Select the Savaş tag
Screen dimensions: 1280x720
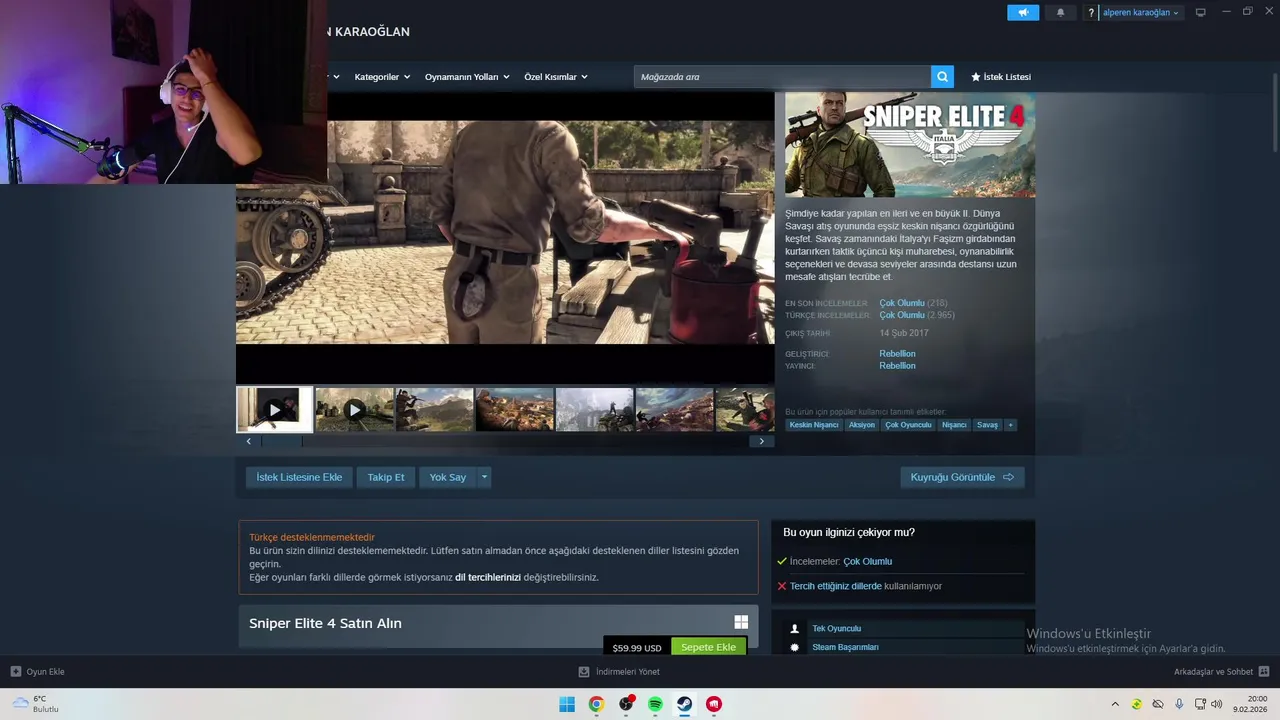click(x=987, y=425)
